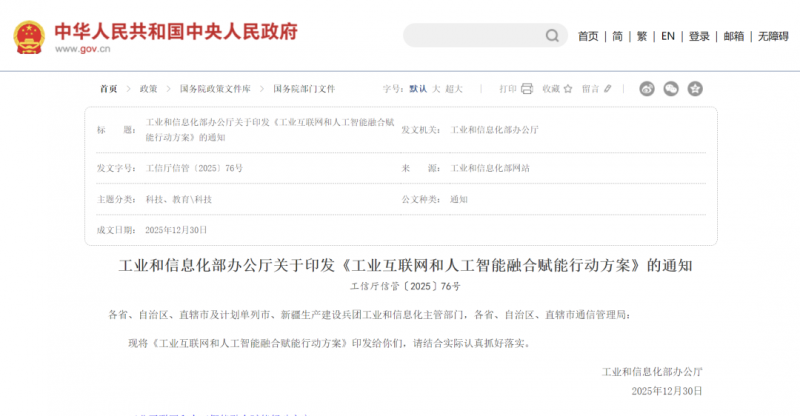This screenshot has width=800, height=416.
Task: Switch to 简 simplified Chinese
Action: (x=618, y=36)
